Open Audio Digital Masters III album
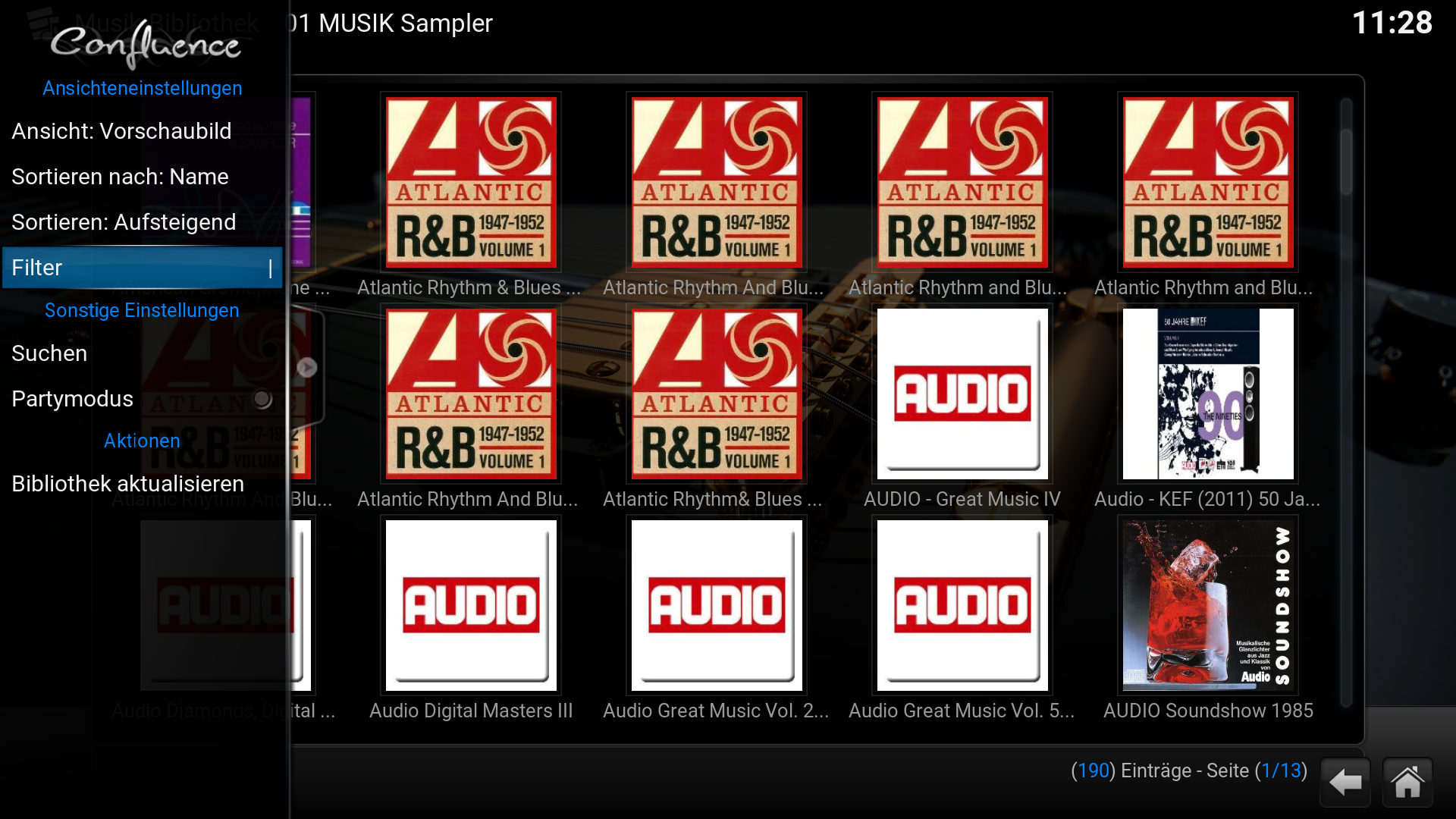Viewport: 1456px width, 819px height. (x=471, y=605)
